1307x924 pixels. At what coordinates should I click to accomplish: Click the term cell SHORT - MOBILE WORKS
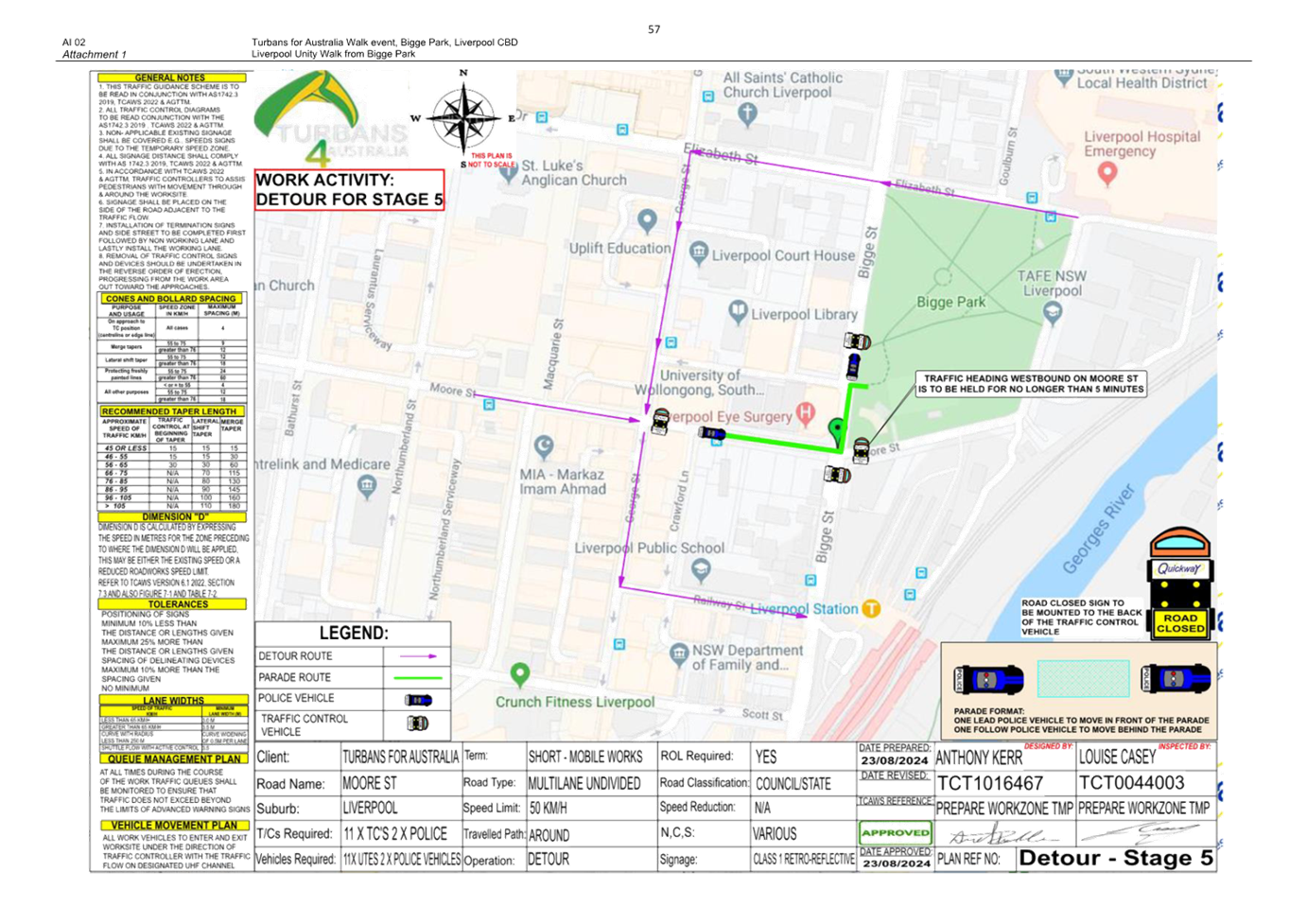coord(591,757)
